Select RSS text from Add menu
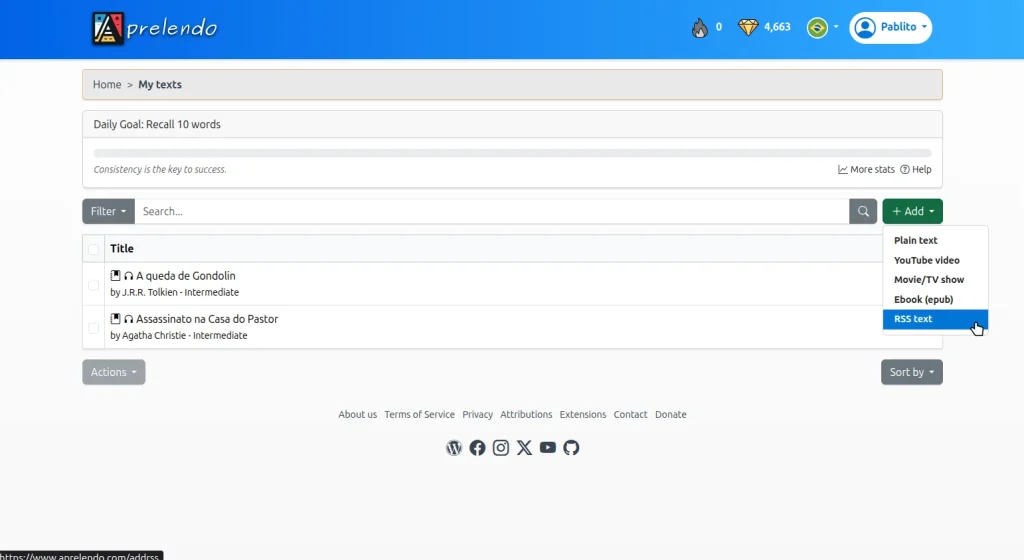The image size is (1024, 560). coord(913,319)
